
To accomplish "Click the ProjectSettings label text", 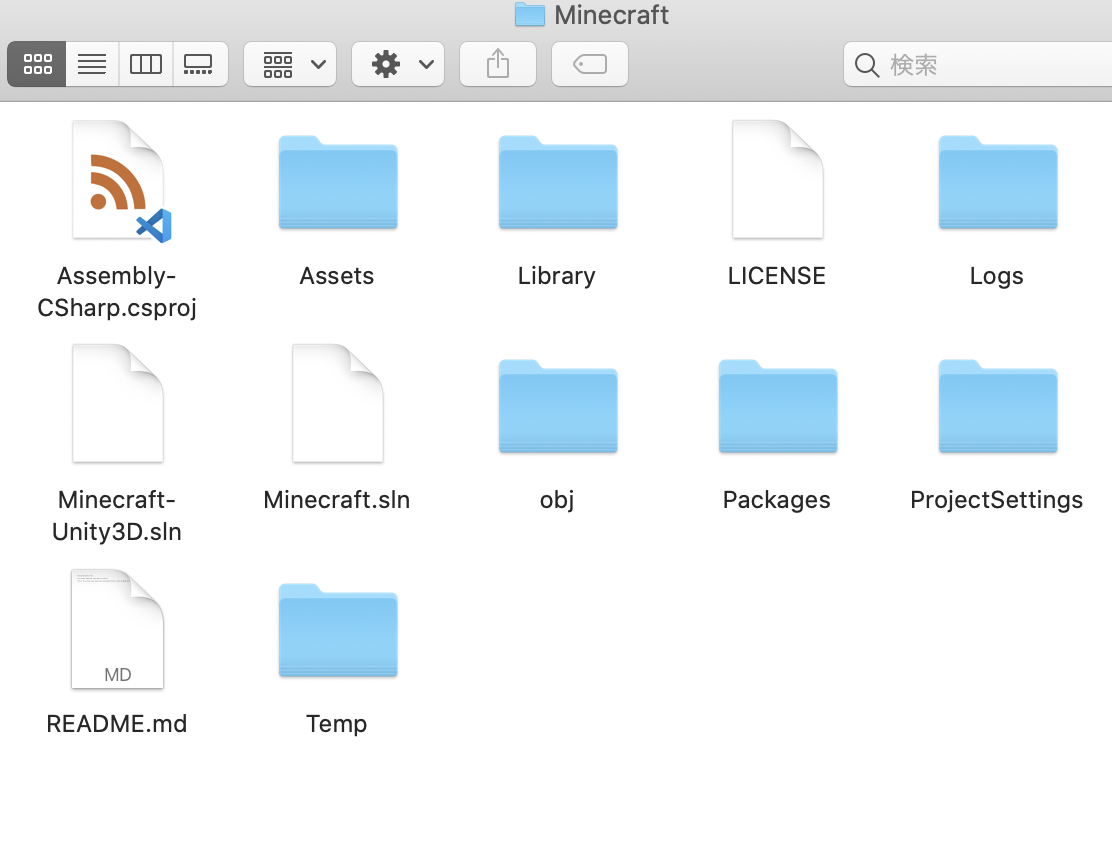I will 996,501.
